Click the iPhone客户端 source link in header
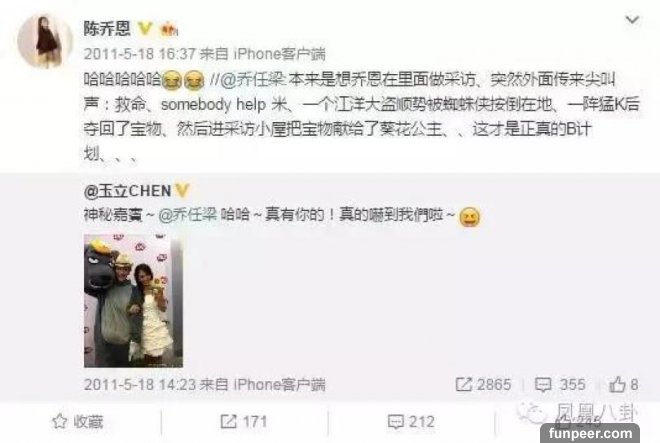Viewport: 660px width, 443px height. [x=279, y=54]
